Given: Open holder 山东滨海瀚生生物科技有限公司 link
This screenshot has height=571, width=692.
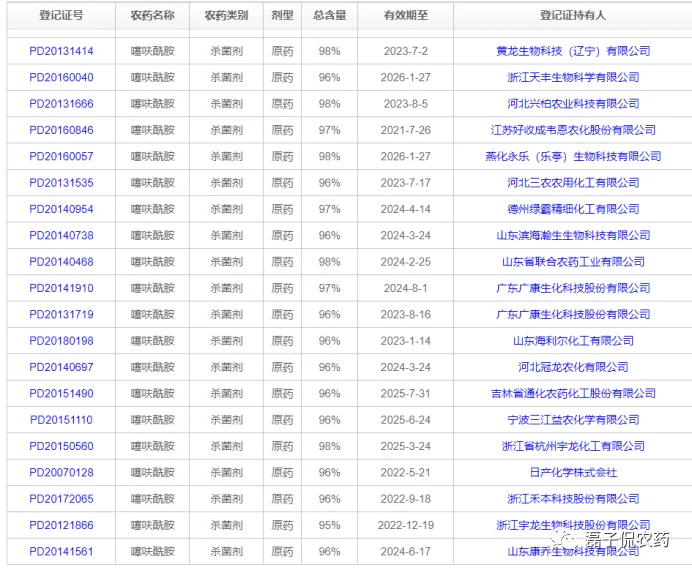Looking at the screenshot, I should [573, 236].
